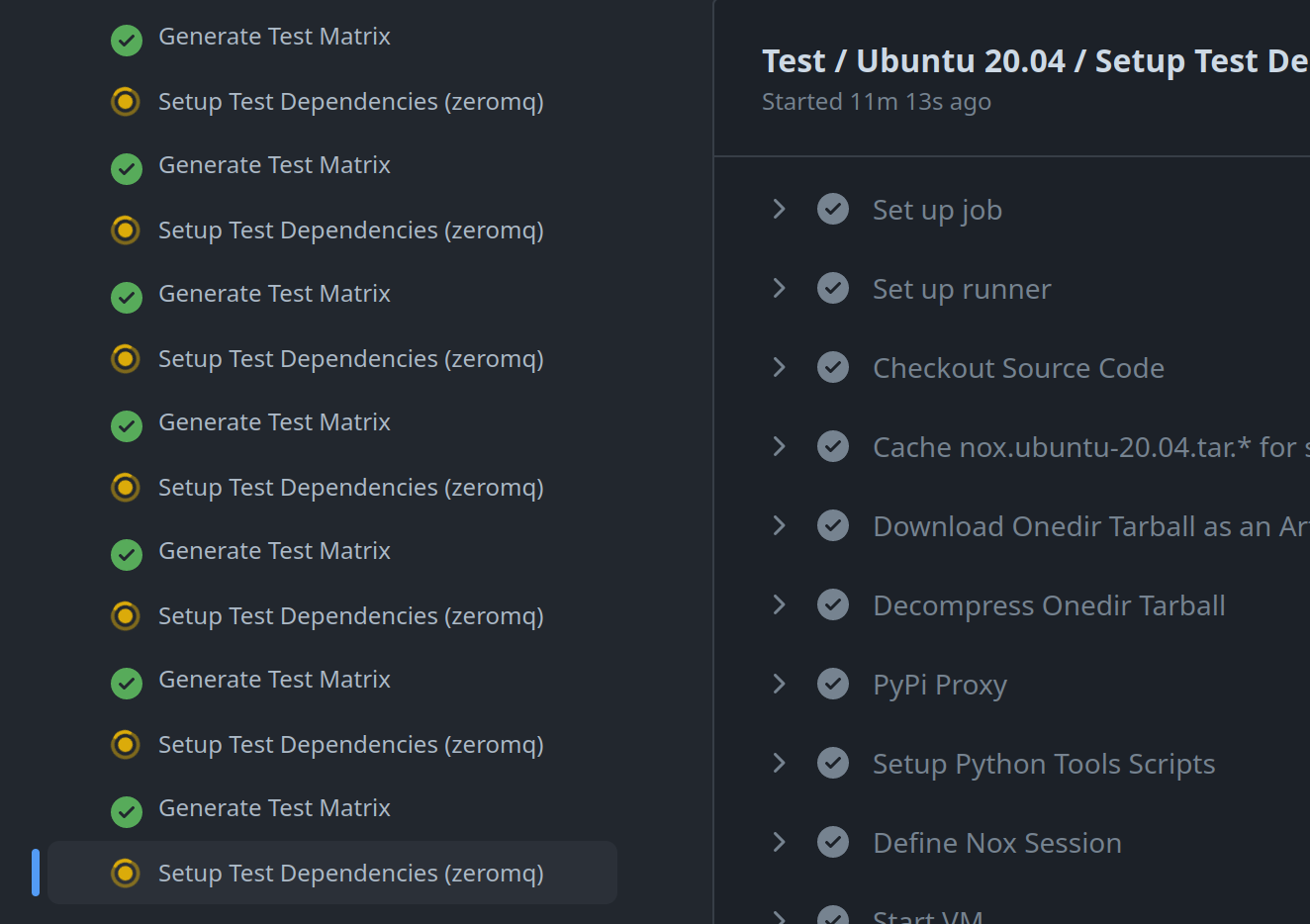
Task: Click the completed checkmark icon next to Set up job
Action: pos(832,209)
